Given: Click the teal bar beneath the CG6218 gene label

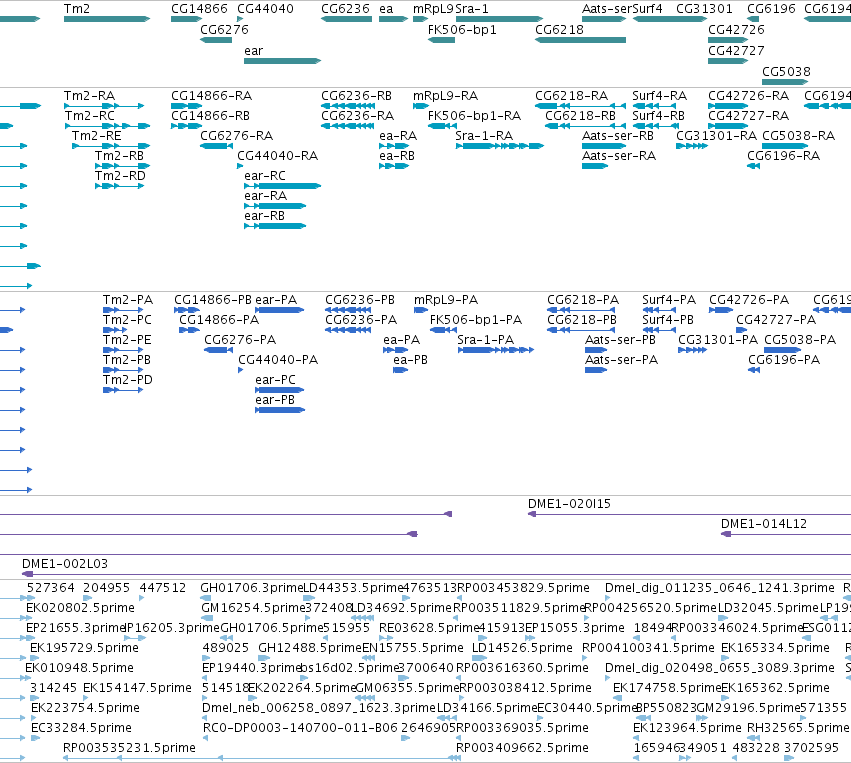Looking at the screenshot, I should (580, 40).
